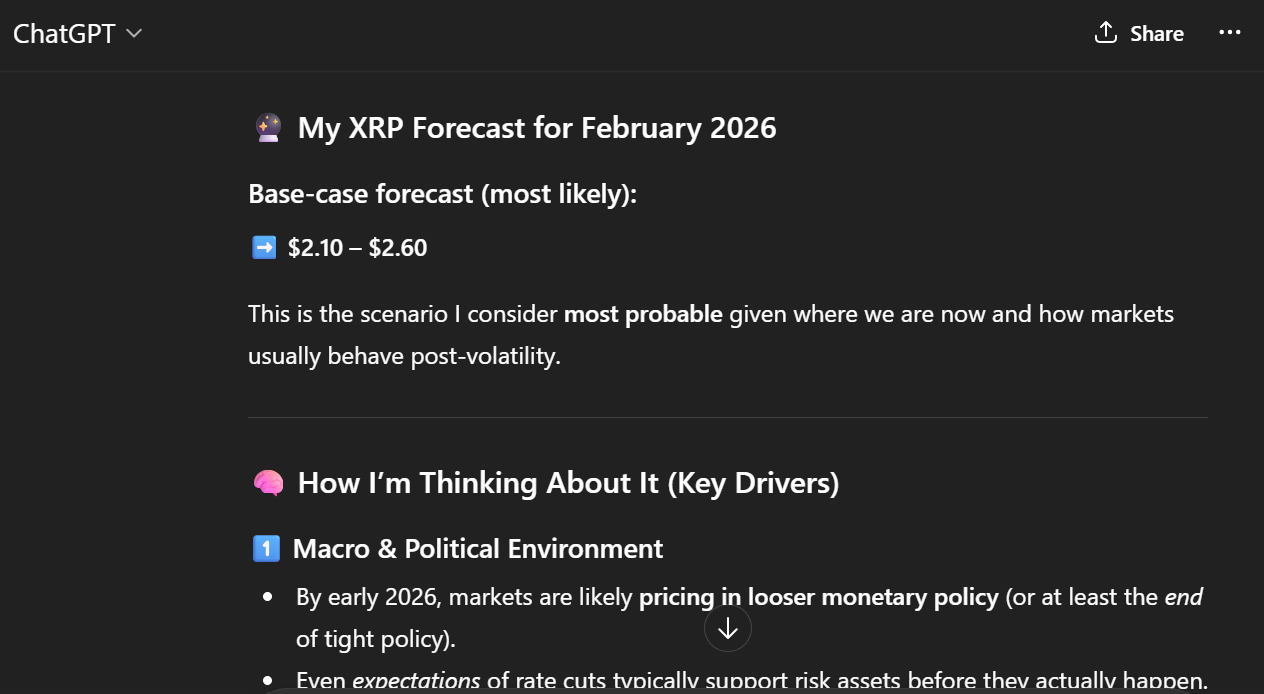Viewport: 1264px width, 694px height.
Task: Click the blue arrow icon before the price range
Action: 263,247
